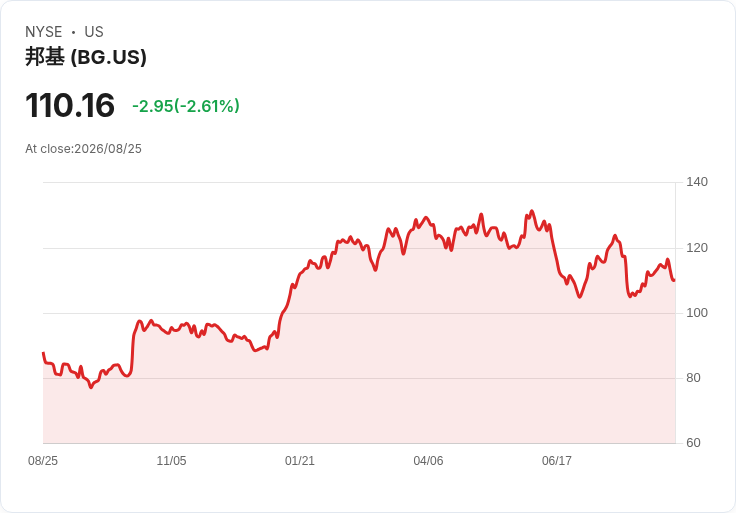Click the 120 y-axis label
Screen dimensions: 736x513
(697, 248)
